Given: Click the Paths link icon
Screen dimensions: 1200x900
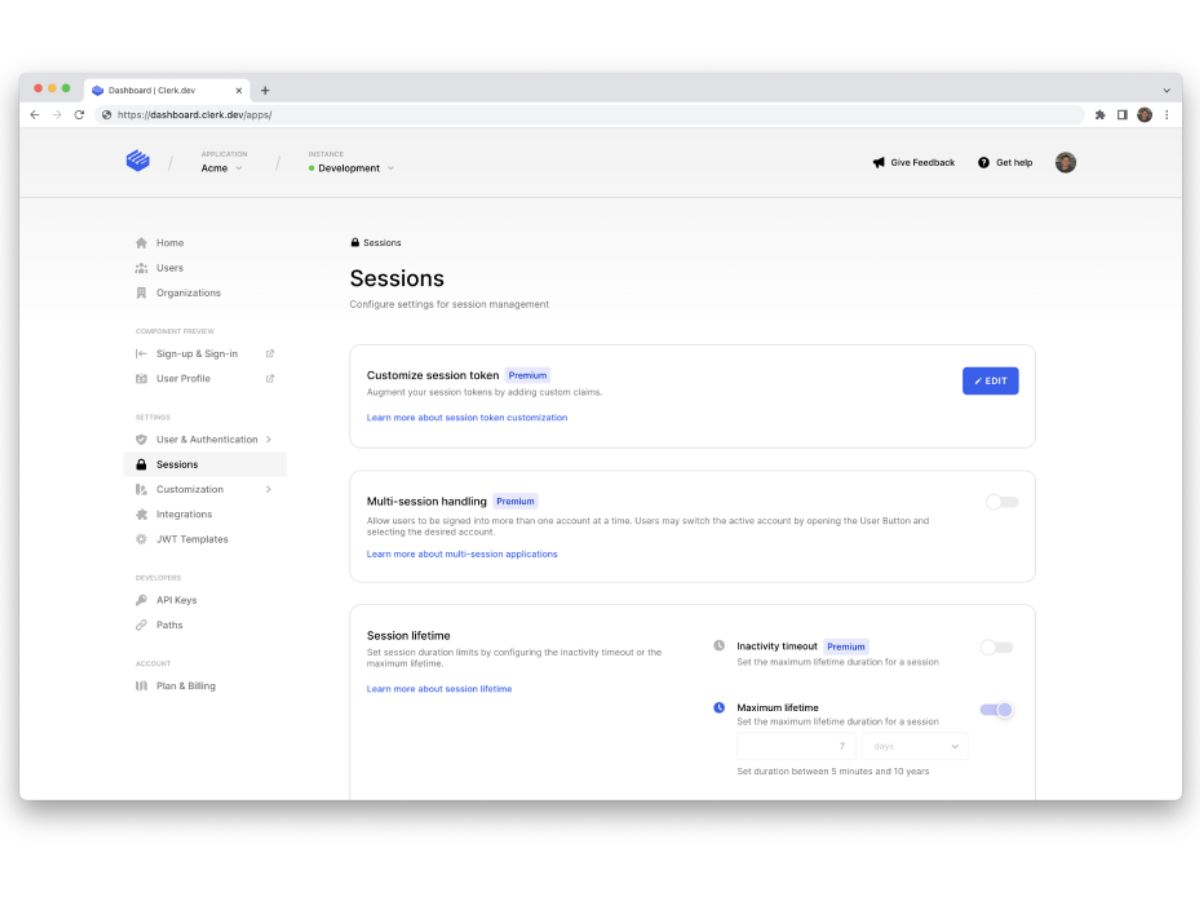Looking at the screenshot, I should pyautogui.click(x=142, y=625).
